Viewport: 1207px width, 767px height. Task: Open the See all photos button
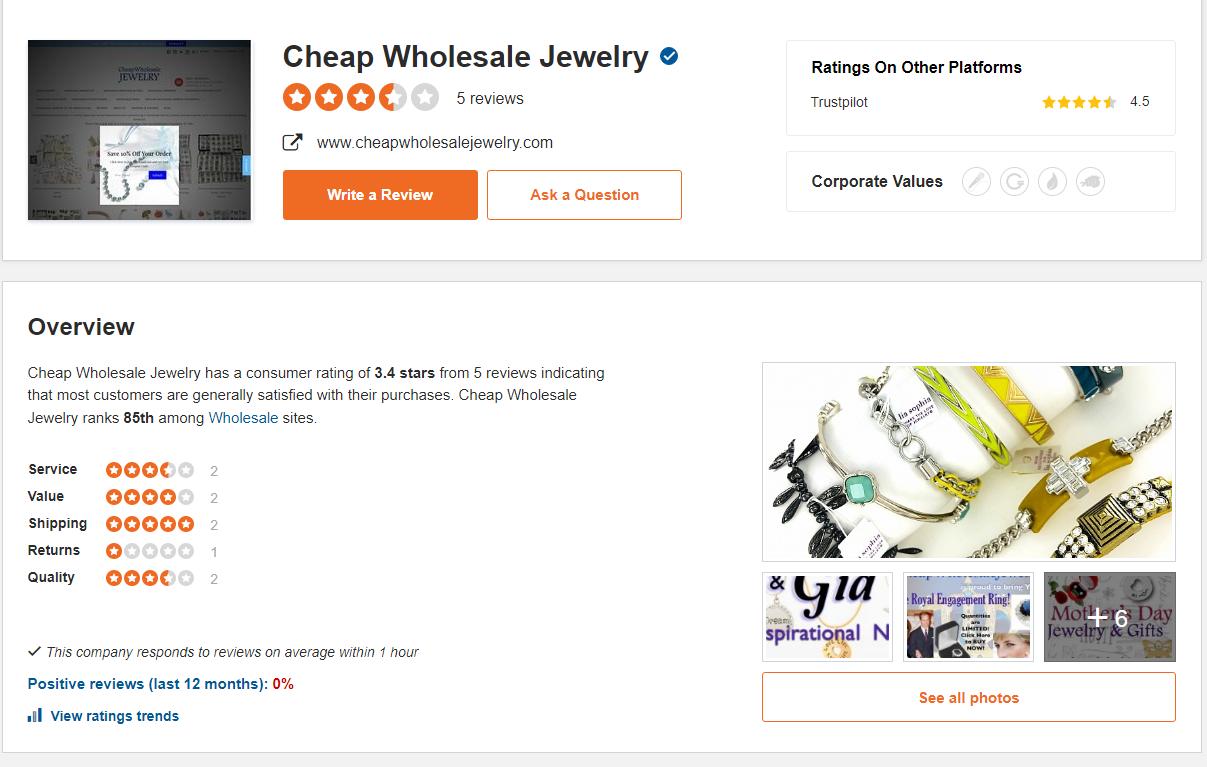tap(968, 697)
